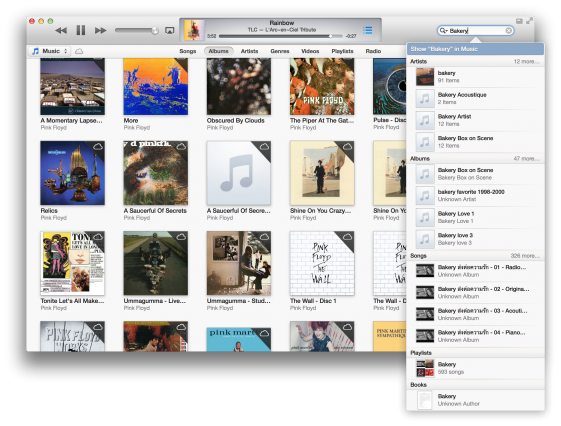The image size is (561, 426).
Task: Open The Wall - Disc 1 album
Action: pos(322,263)
